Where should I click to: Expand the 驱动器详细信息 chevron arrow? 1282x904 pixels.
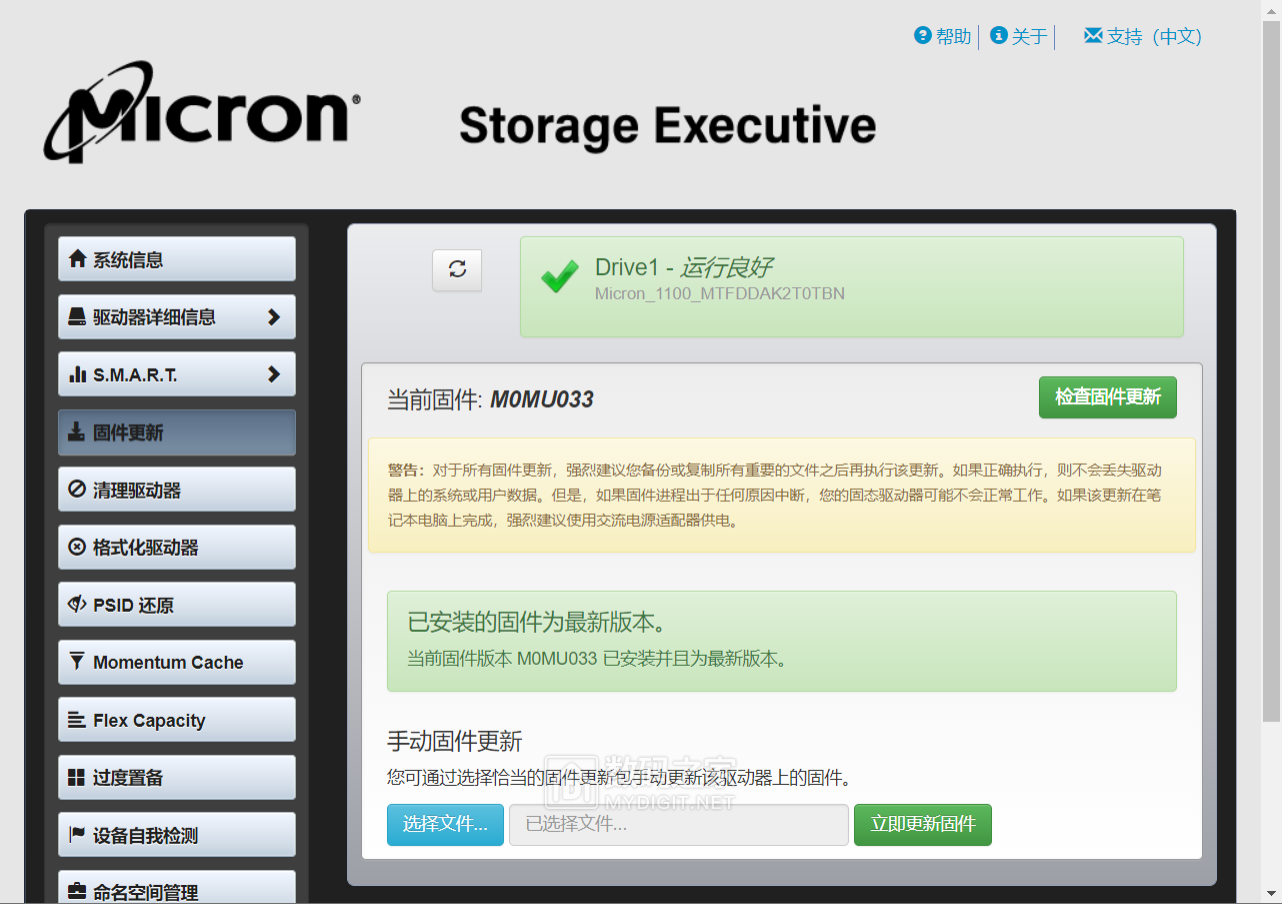pyautogui.click(x=274, y=317)
